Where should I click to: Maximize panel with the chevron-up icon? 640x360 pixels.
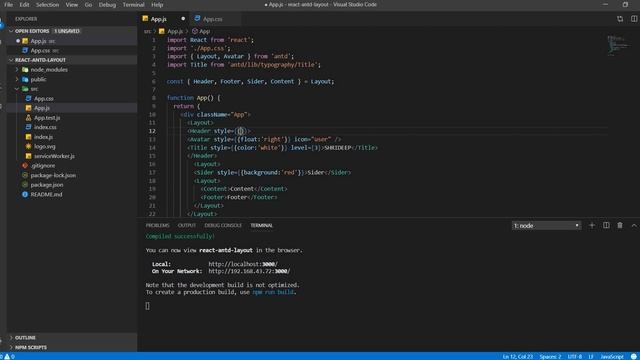pos(634,225)
